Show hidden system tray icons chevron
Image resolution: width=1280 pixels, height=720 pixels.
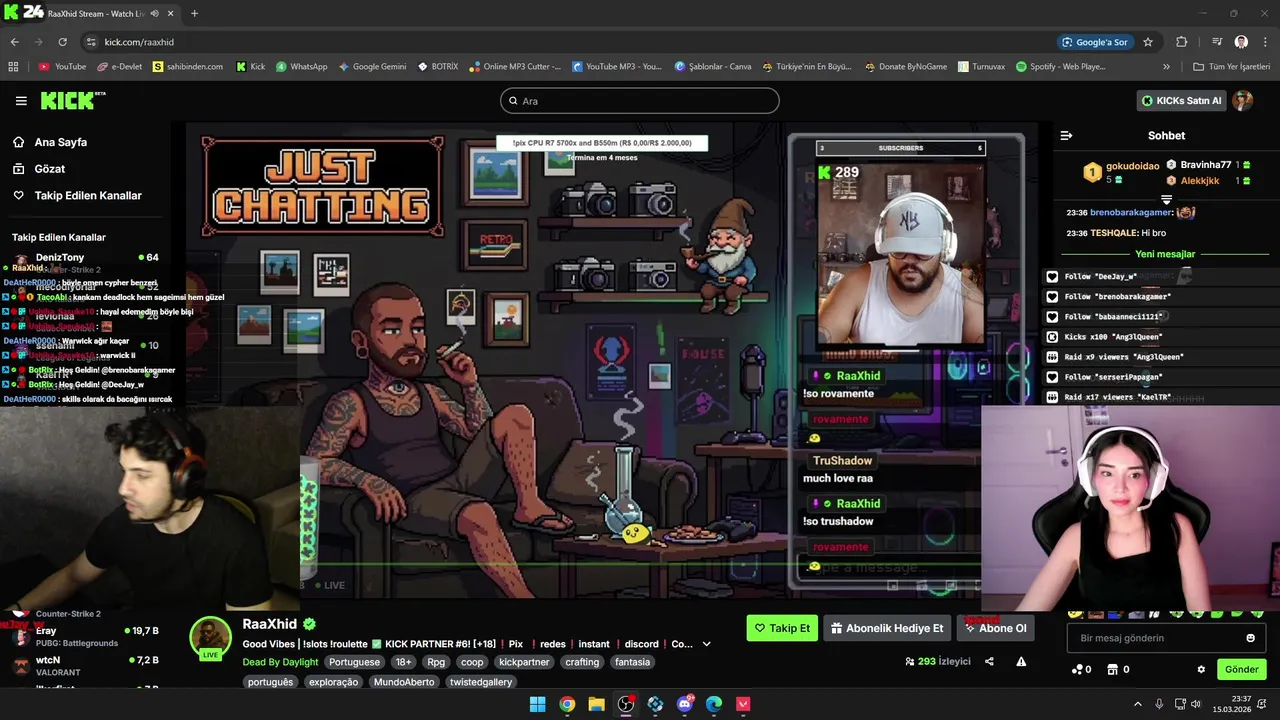[1137, 704]
